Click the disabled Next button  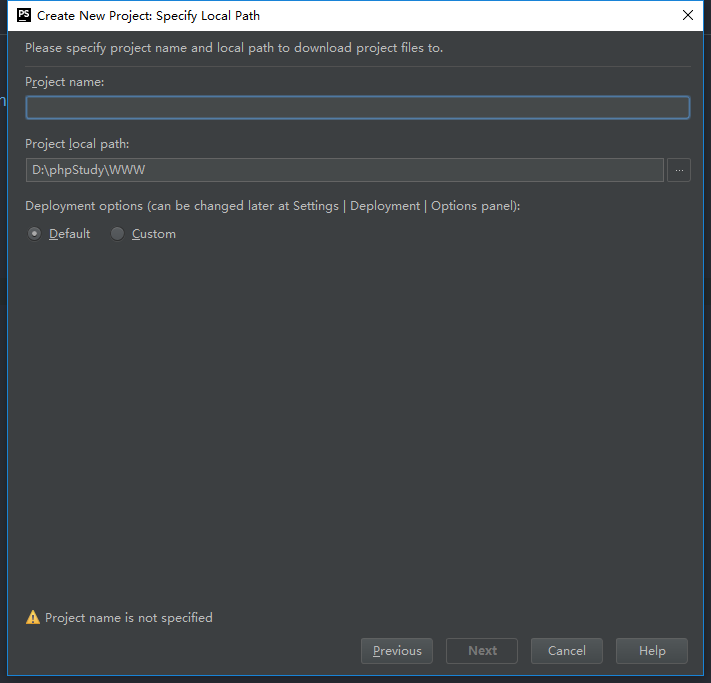(x=482, y=651)
